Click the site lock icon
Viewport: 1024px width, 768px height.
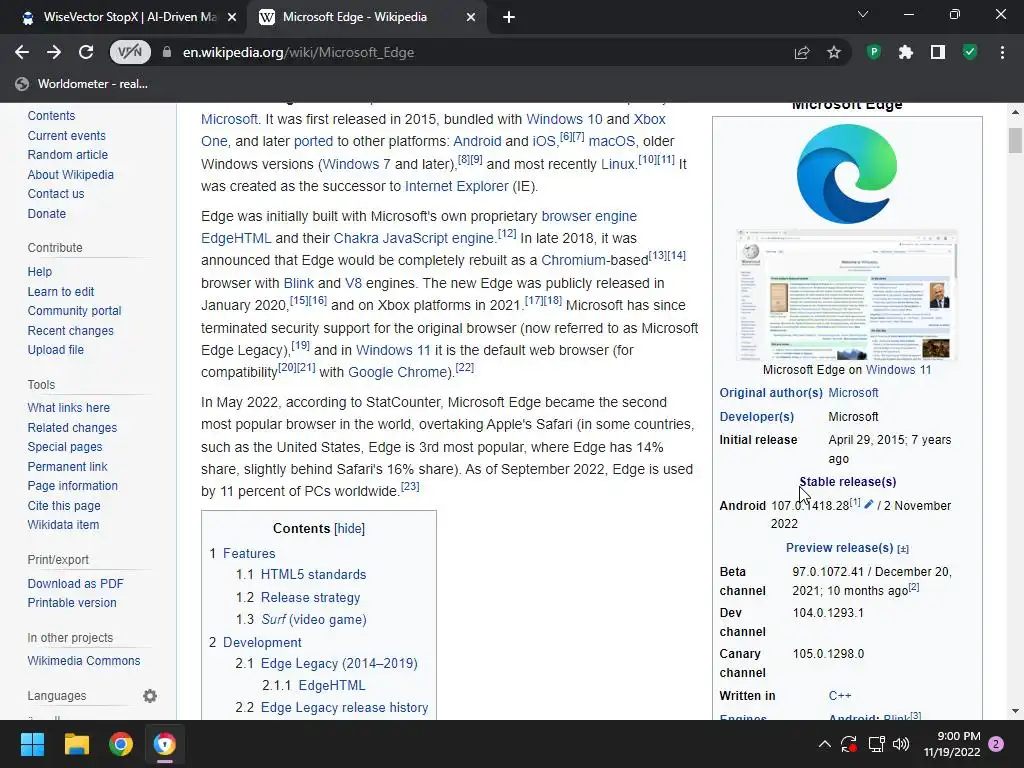click(167, 52)
